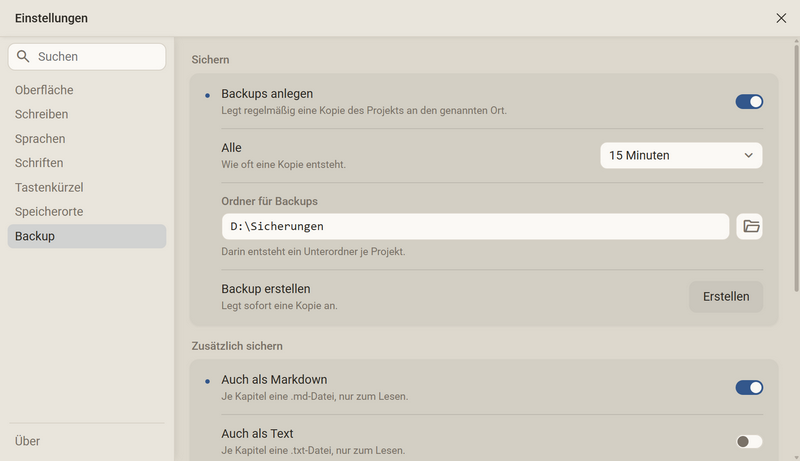Image resolution: width=800 pixels, height=461 pixels.
Task: Click the text 'Darin entsteht ein Unterordner je Projekt.'
Action: 313,251
